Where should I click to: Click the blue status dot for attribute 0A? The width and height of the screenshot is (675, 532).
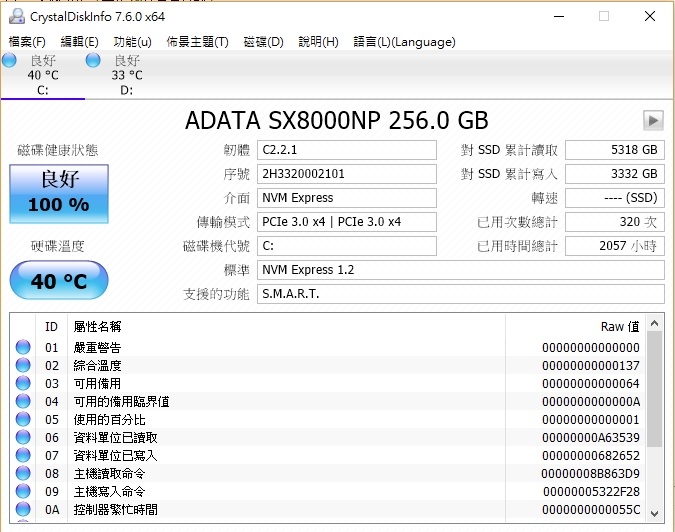point(23,509)
